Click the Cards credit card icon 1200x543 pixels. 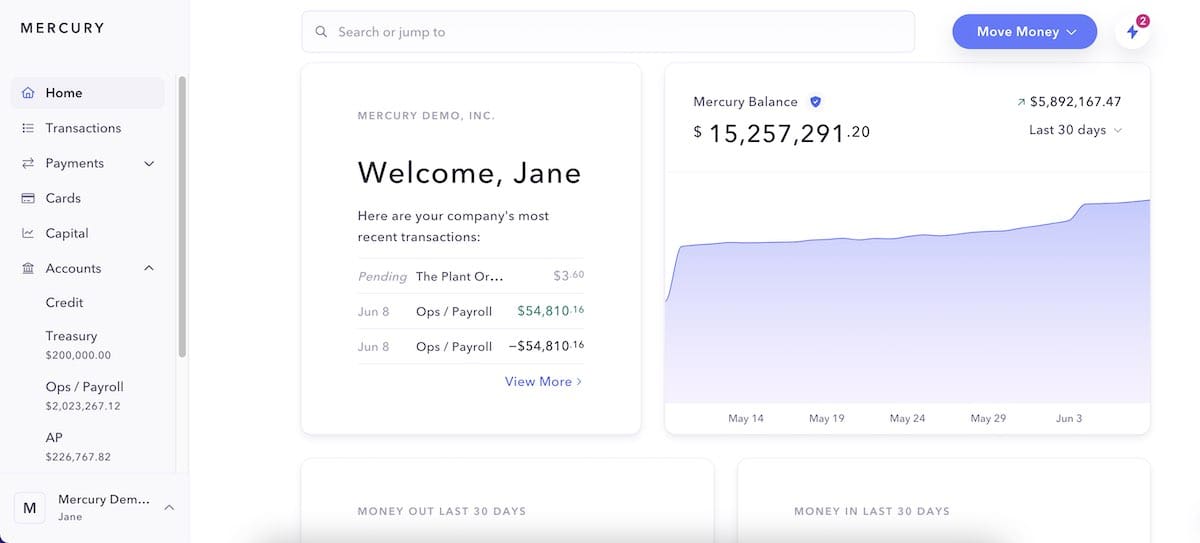click(x=28, y=198)
